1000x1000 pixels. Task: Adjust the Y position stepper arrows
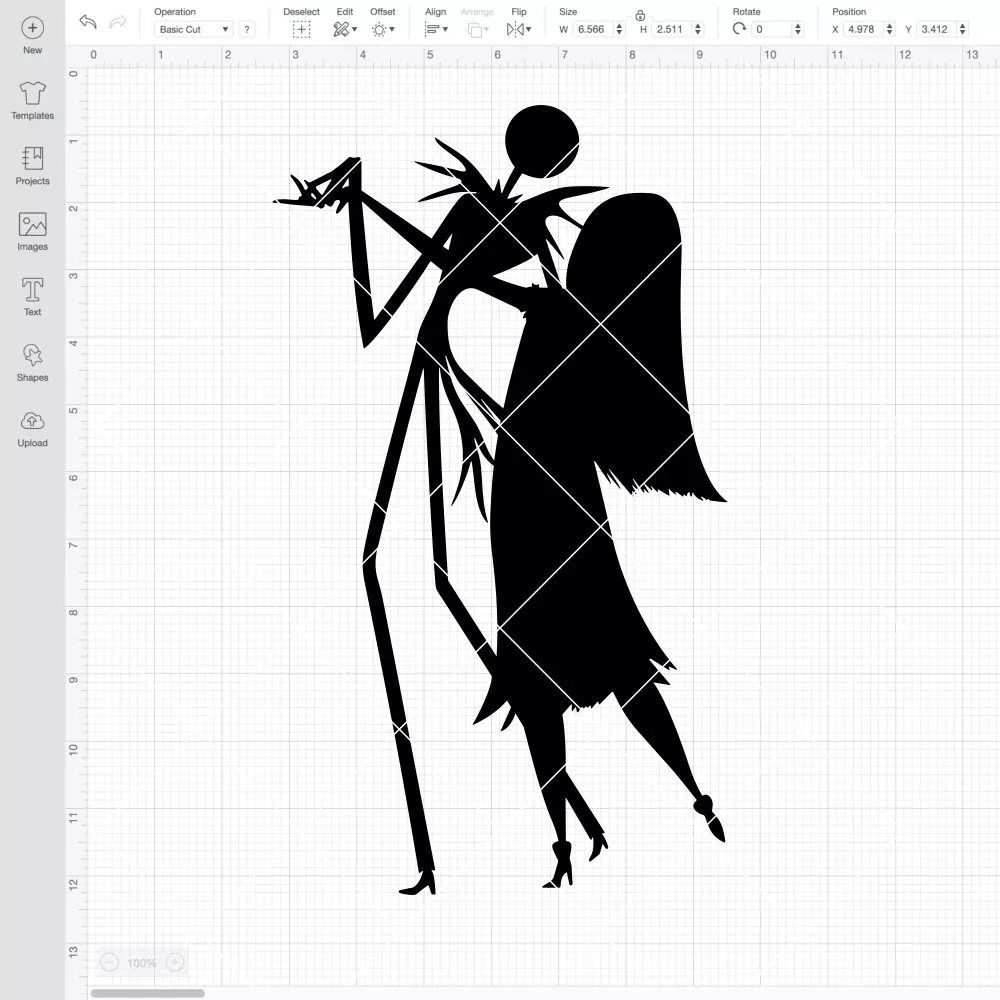pos(963,29)
